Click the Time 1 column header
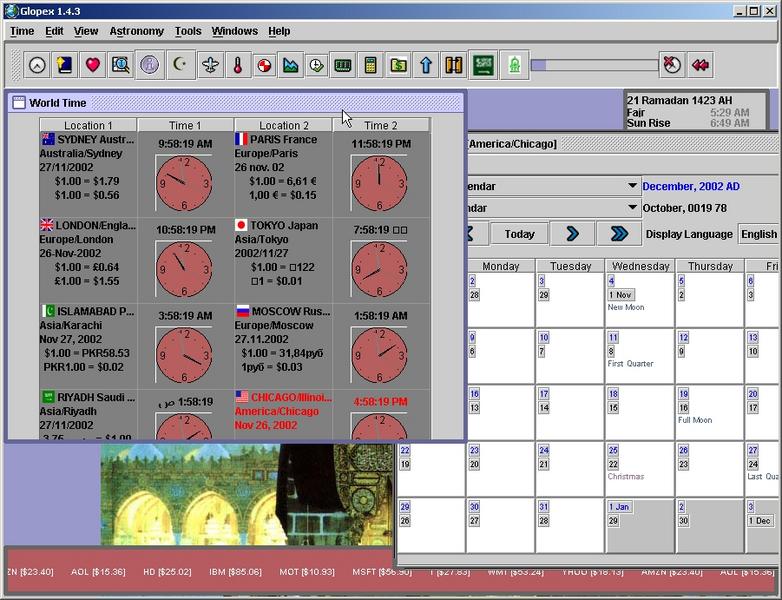This screenshot has width=782, height=600. pos(185,125)
